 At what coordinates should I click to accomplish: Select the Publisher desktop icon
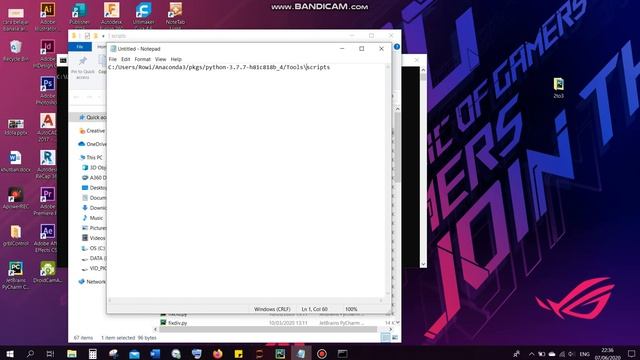click(x=79, y=15)
